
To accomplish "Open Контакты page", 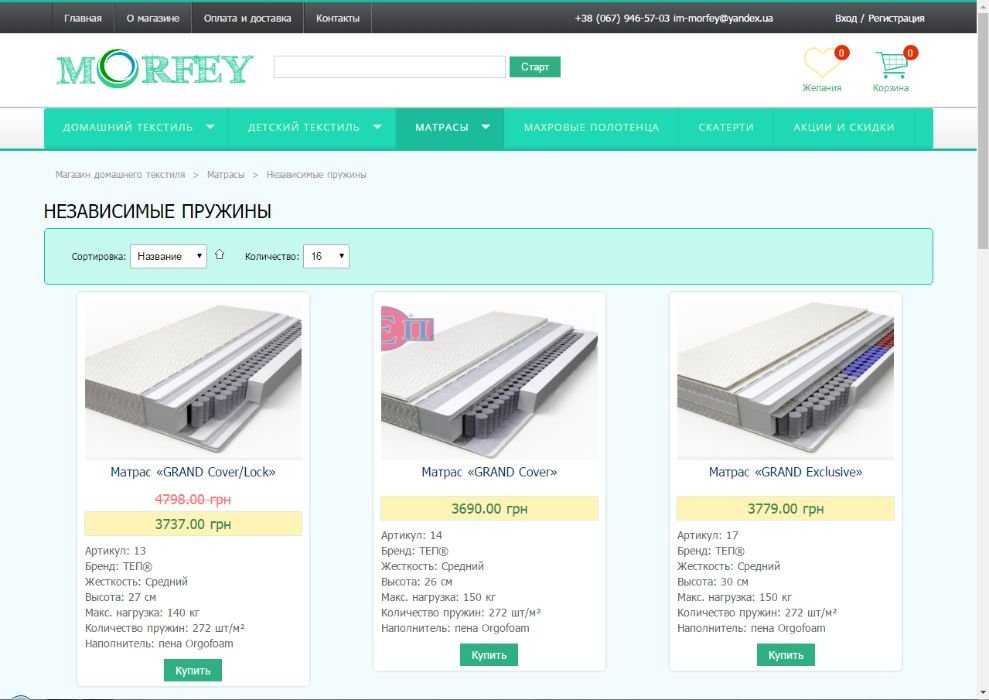I will (x=337, y=18).
